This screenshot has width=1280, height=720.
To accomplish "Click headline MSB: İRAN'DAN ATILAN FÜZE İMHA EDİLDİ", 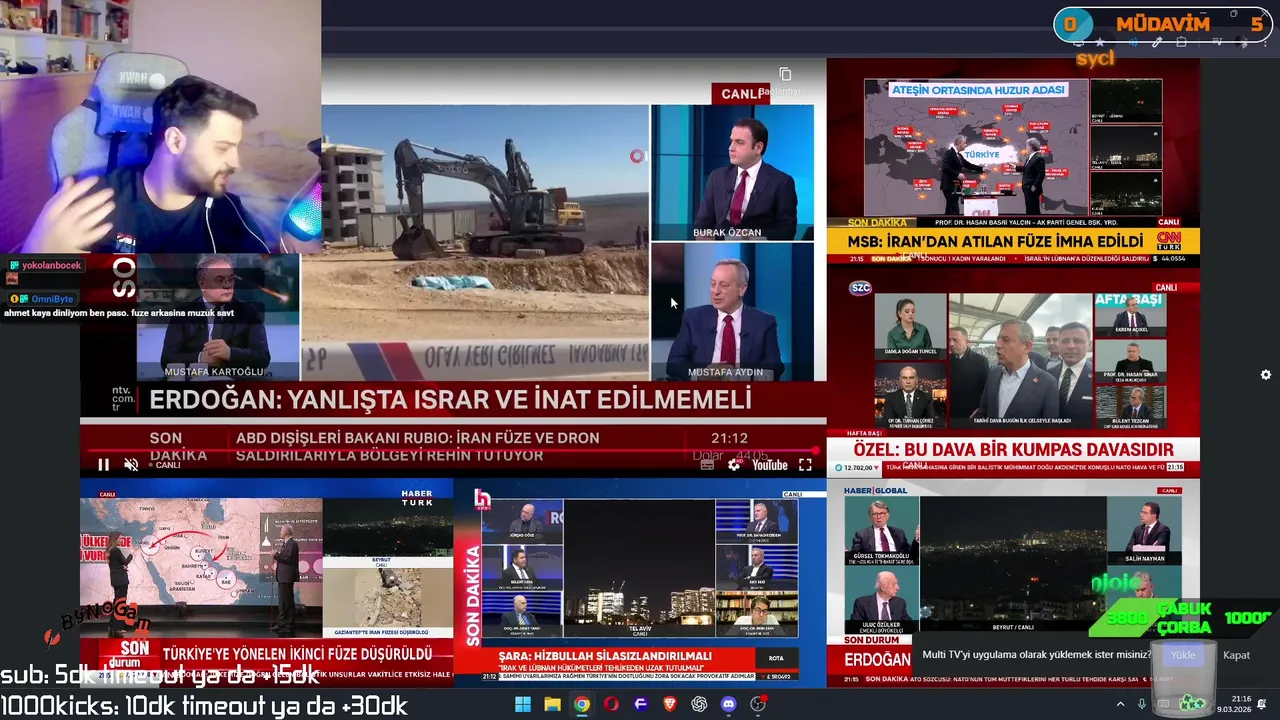I will point(995,242).
